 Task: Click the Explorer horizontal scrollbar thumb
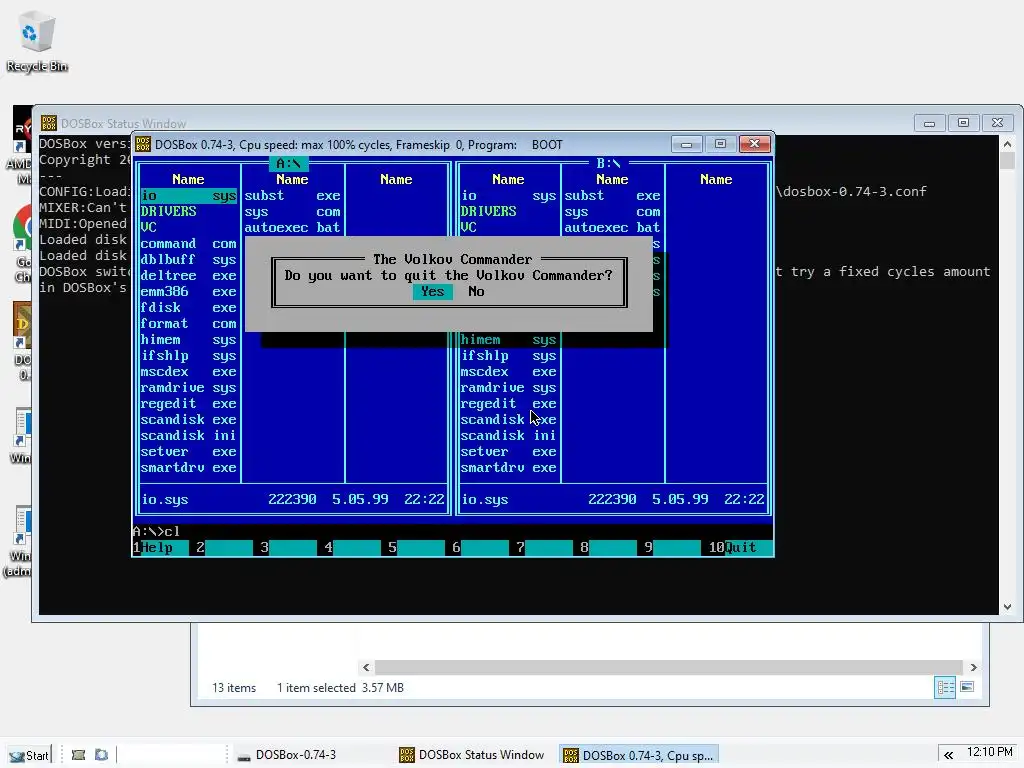click(669, 667)
